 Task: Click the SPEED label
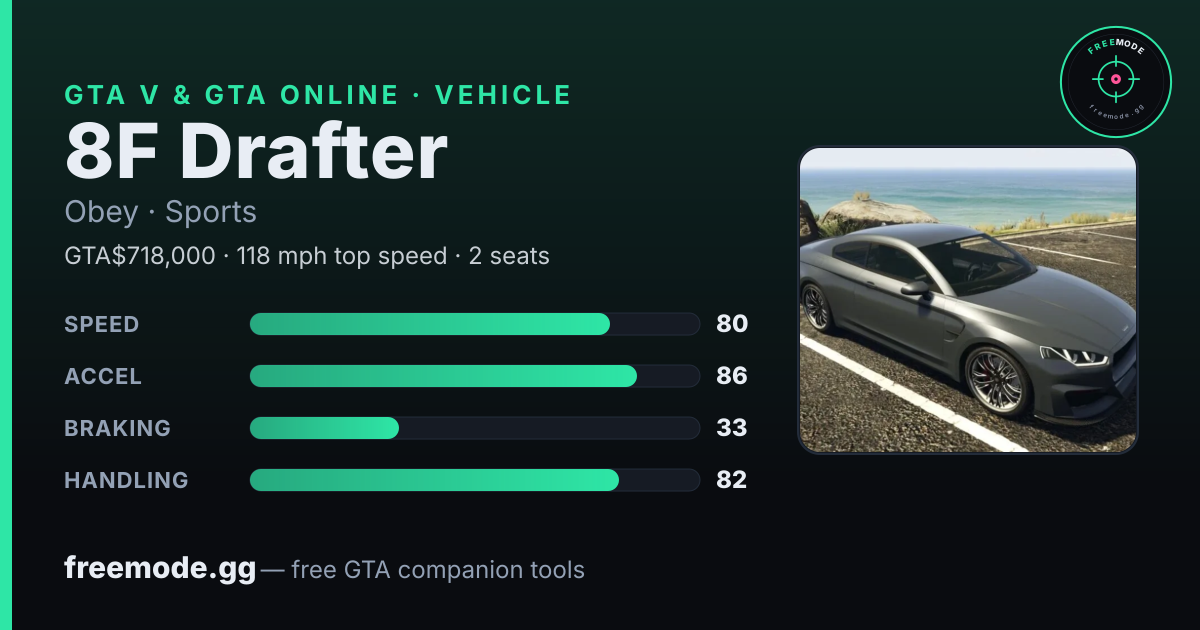tap(102, 324)
